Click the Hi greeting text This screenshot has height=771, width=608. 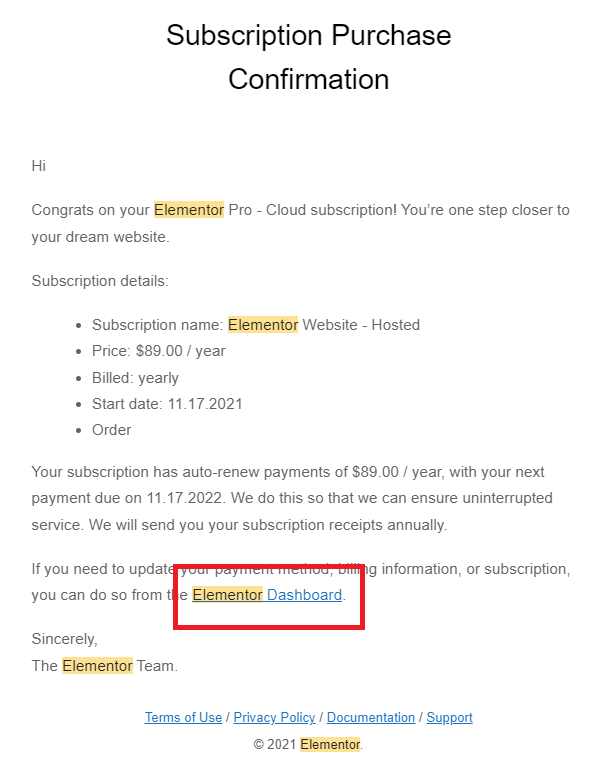39,166
